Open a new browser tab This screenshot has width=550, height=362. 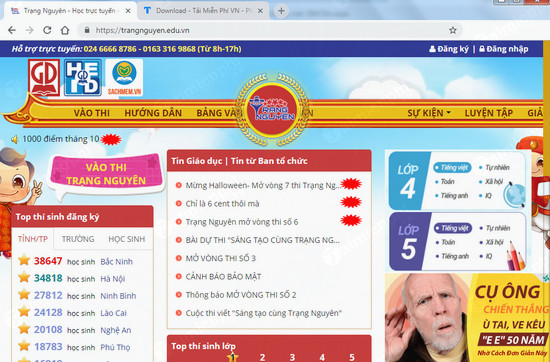pos(281,11)
